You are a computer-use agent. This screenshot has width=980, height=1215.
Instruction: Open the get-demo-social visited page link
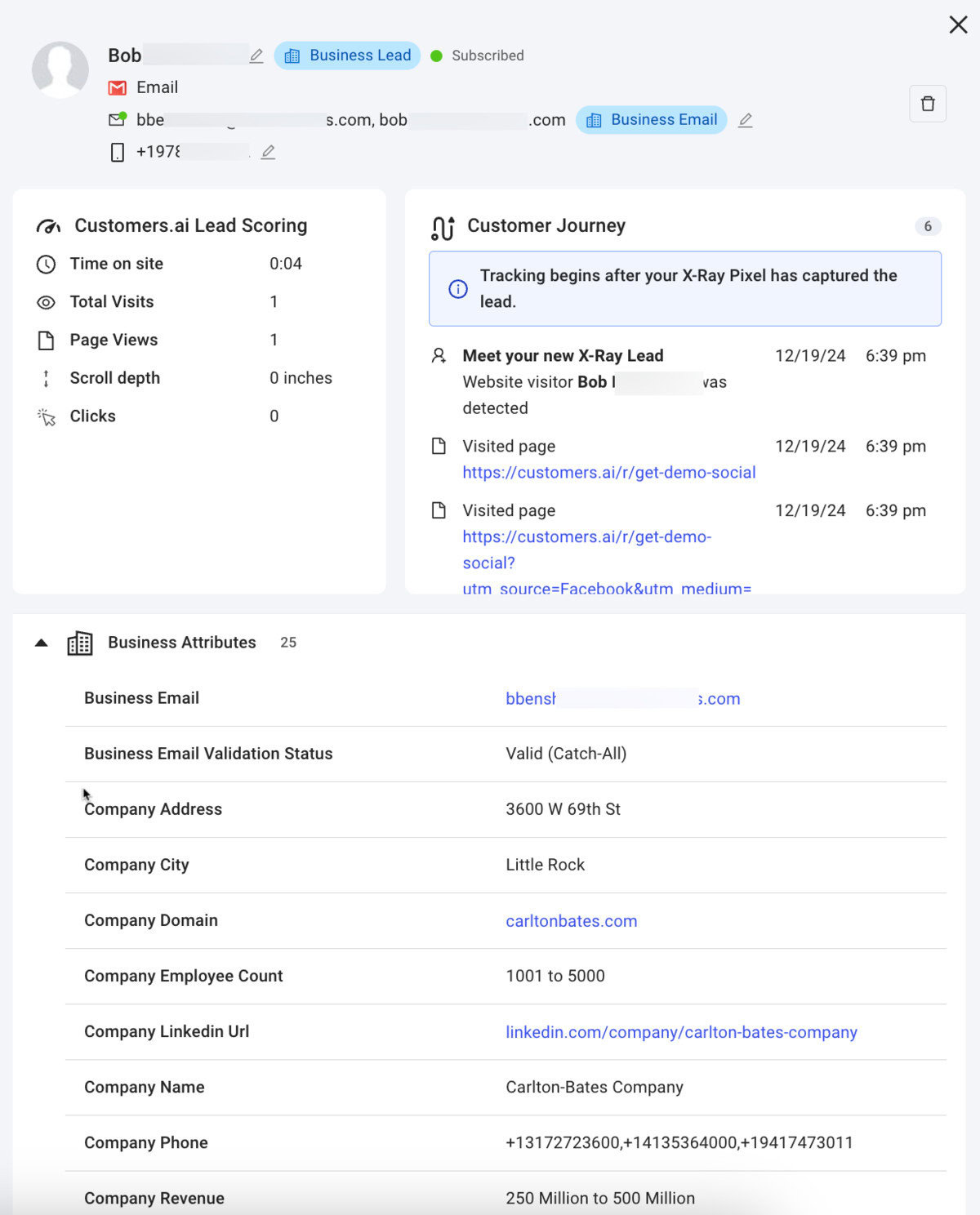click(608, 473)
